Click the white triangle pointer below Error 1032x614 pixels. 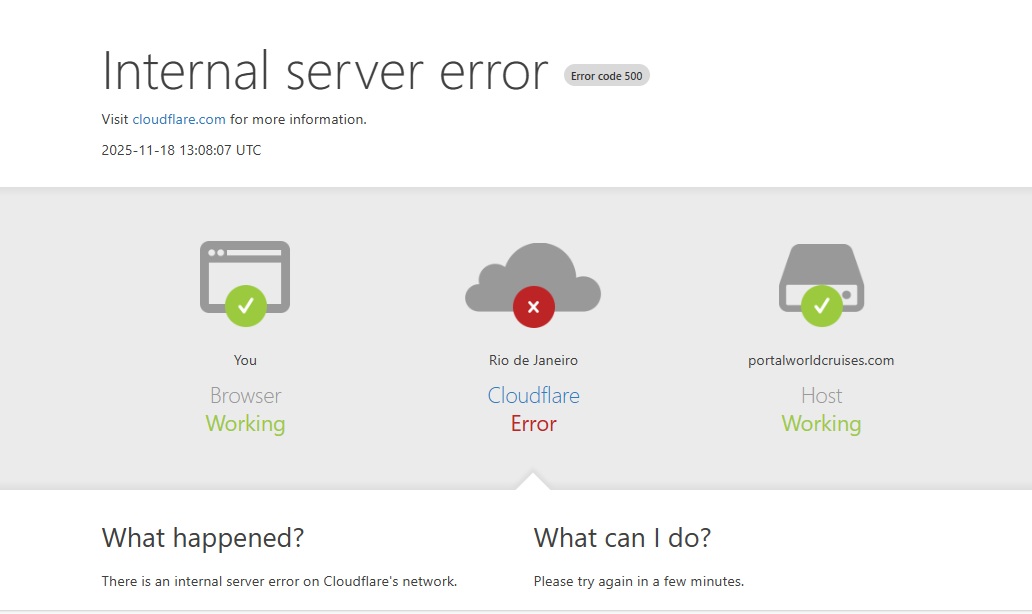pyautogui.click(x=533, y=481)
